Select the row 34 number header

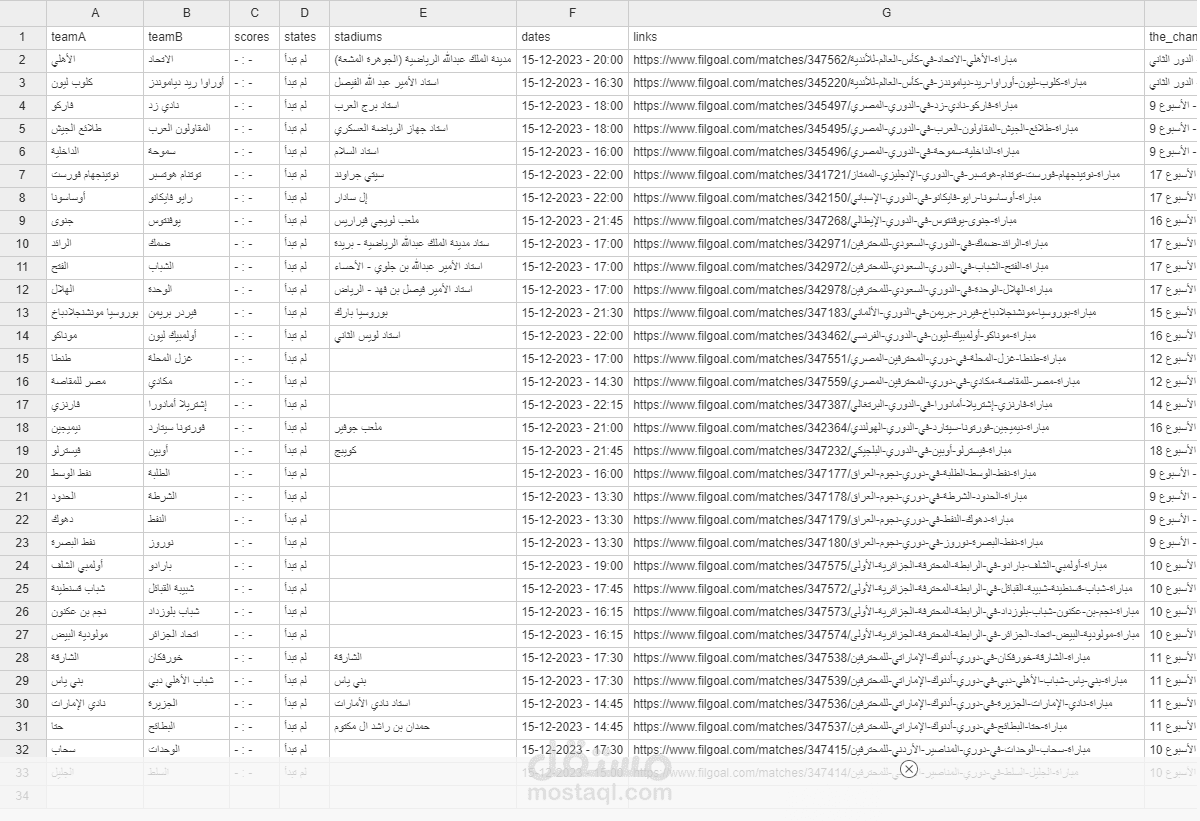pyautogui.click(x=23, y=795)
